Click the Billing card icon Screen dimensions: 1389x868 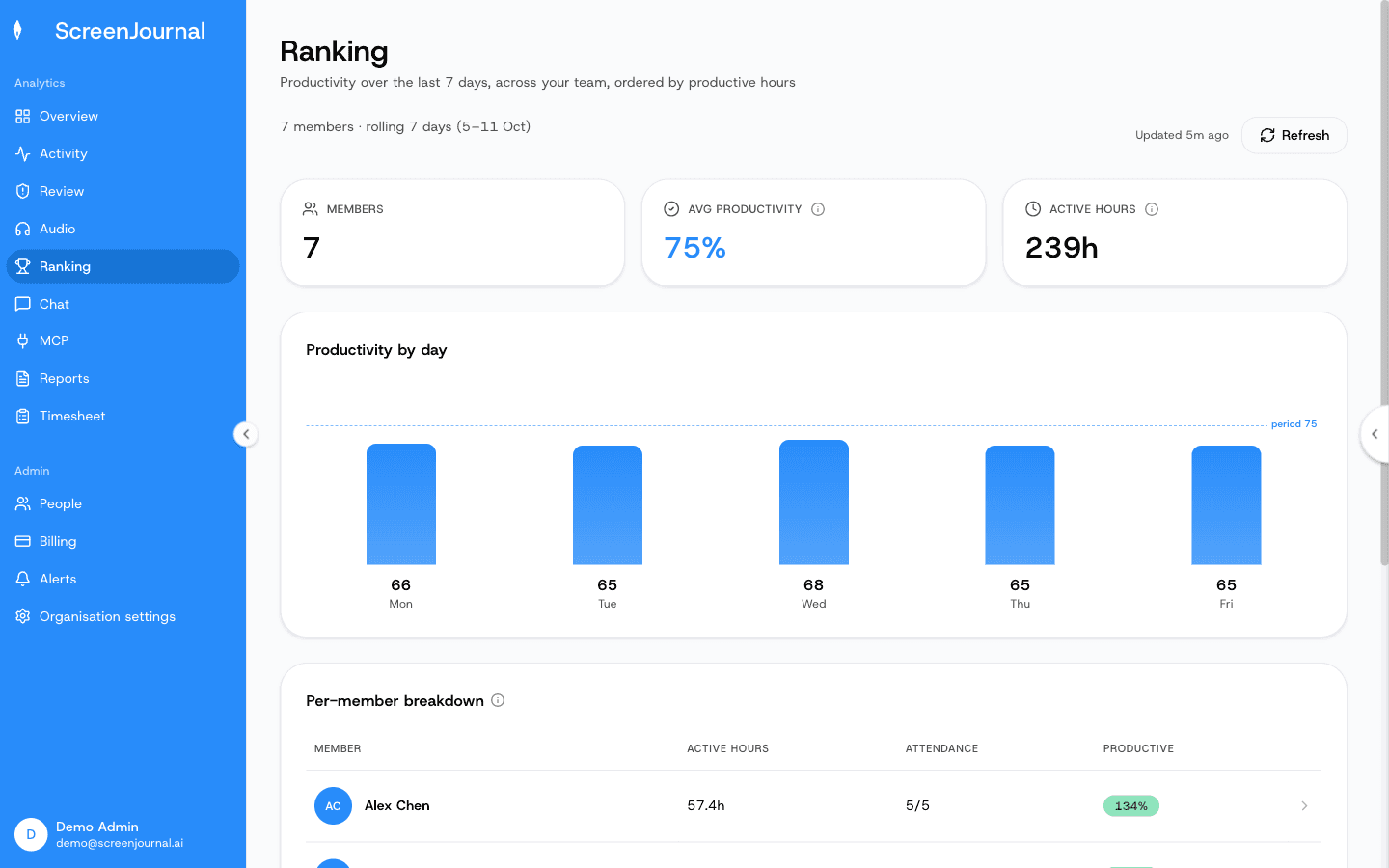[23, 541]
